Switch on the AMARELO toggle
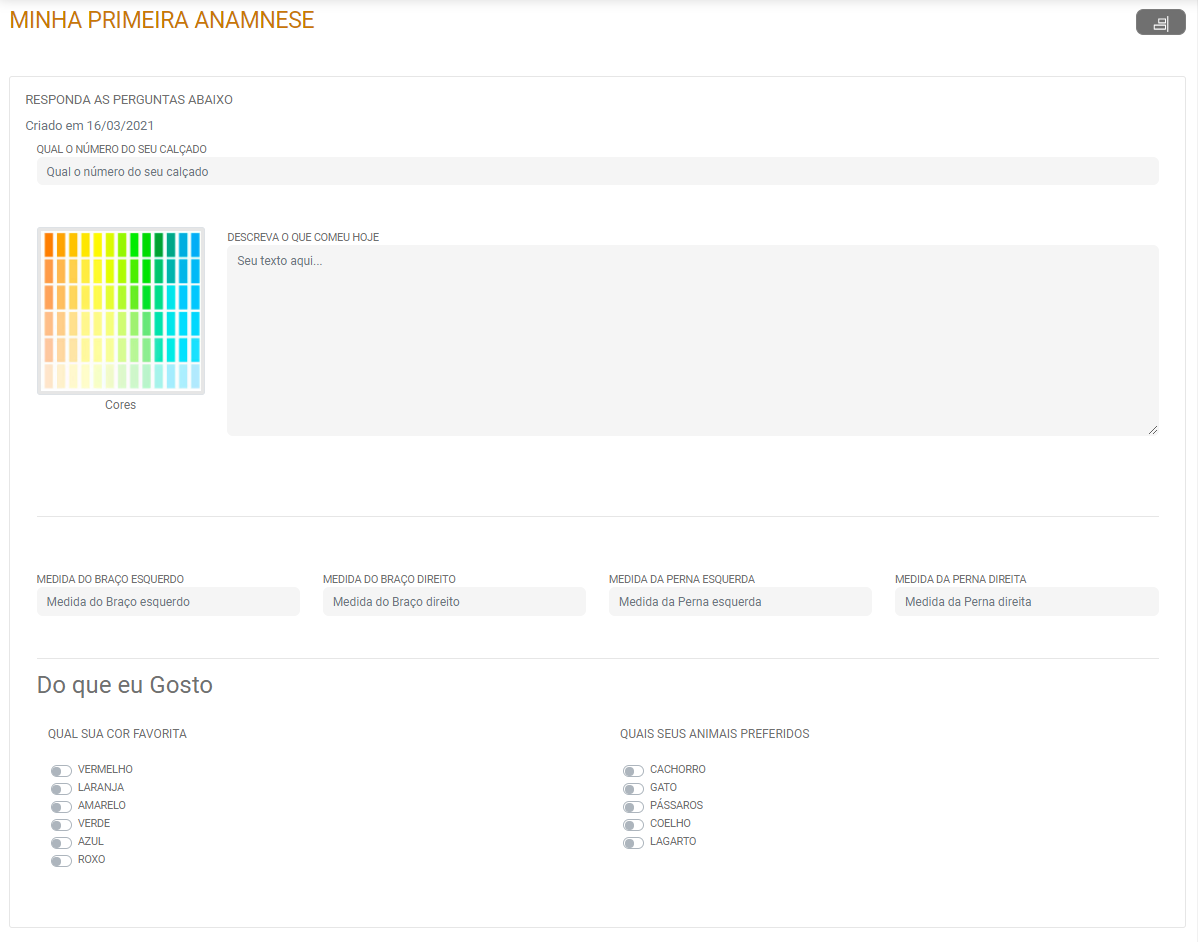The height and width of the screenshot is (942, 1198). point(61,807)
